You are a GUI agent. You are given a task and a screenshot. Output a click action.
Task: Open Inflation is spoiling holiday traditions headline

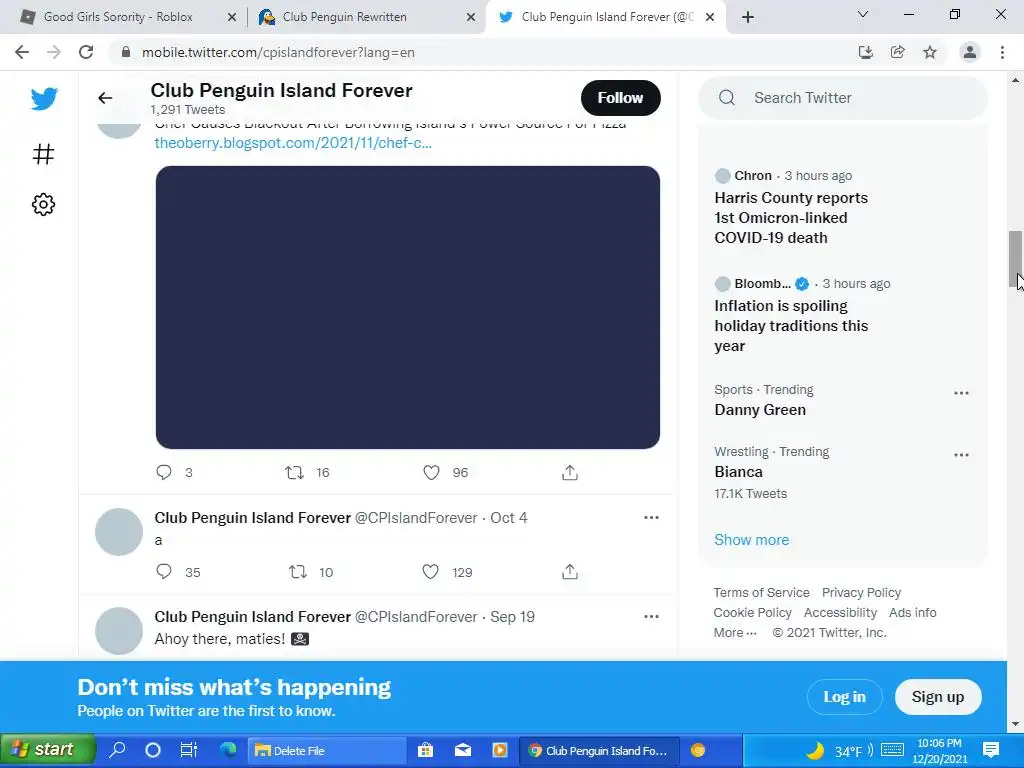click(791, 326)
